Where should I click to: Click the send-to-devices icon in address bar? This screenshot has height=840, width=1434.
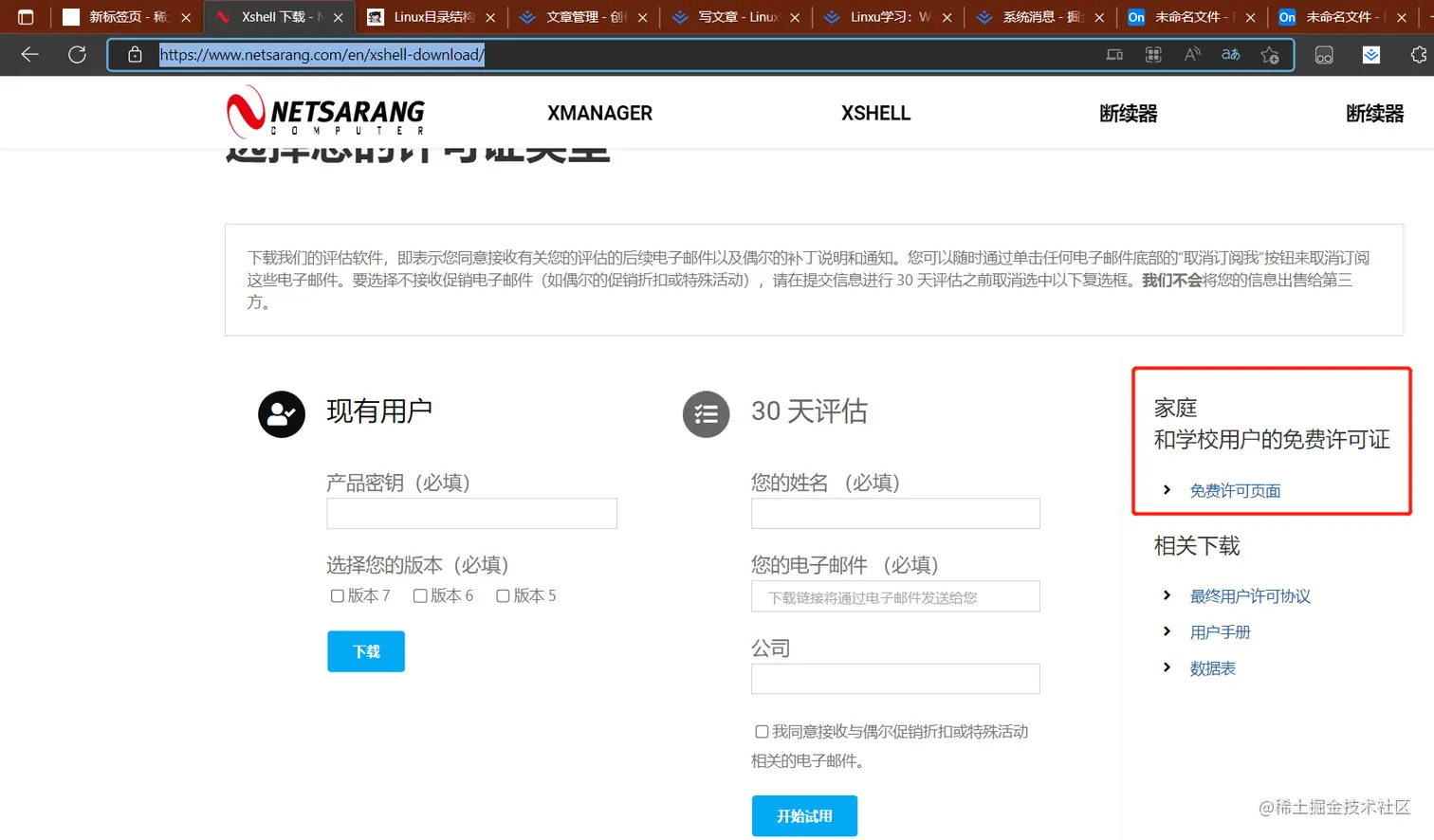[1114, 55]
